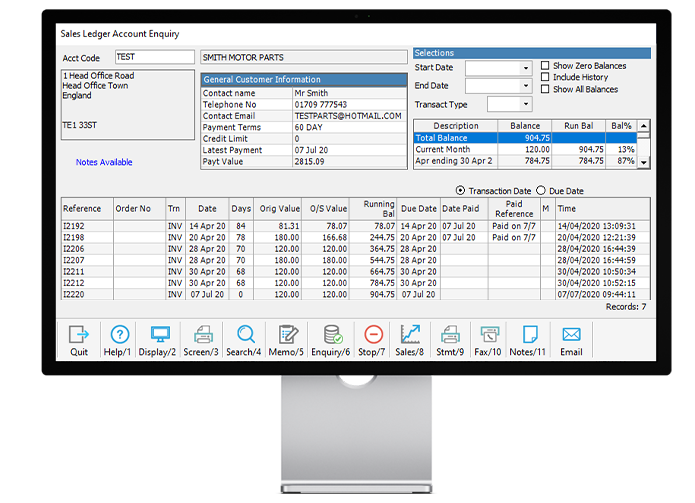Select Apr ending 30 Apr row
The image size is (695, 503).
point(525,161)
